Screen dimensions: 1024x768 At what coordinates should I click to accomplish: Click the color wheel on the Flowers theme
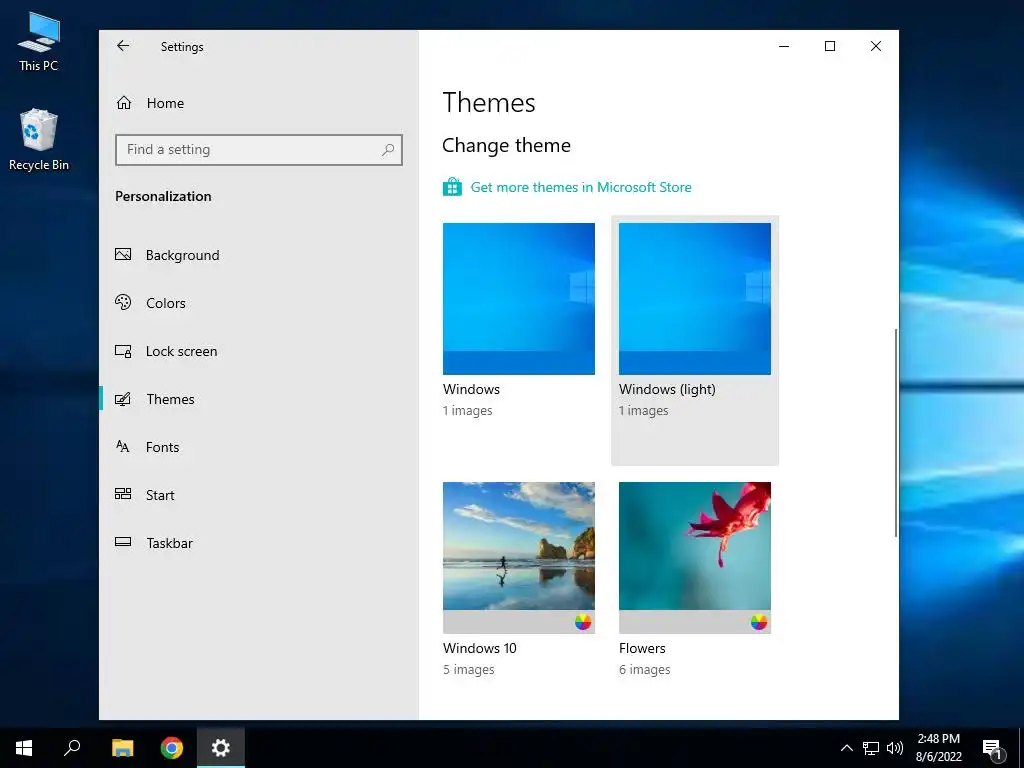(759, 622)
